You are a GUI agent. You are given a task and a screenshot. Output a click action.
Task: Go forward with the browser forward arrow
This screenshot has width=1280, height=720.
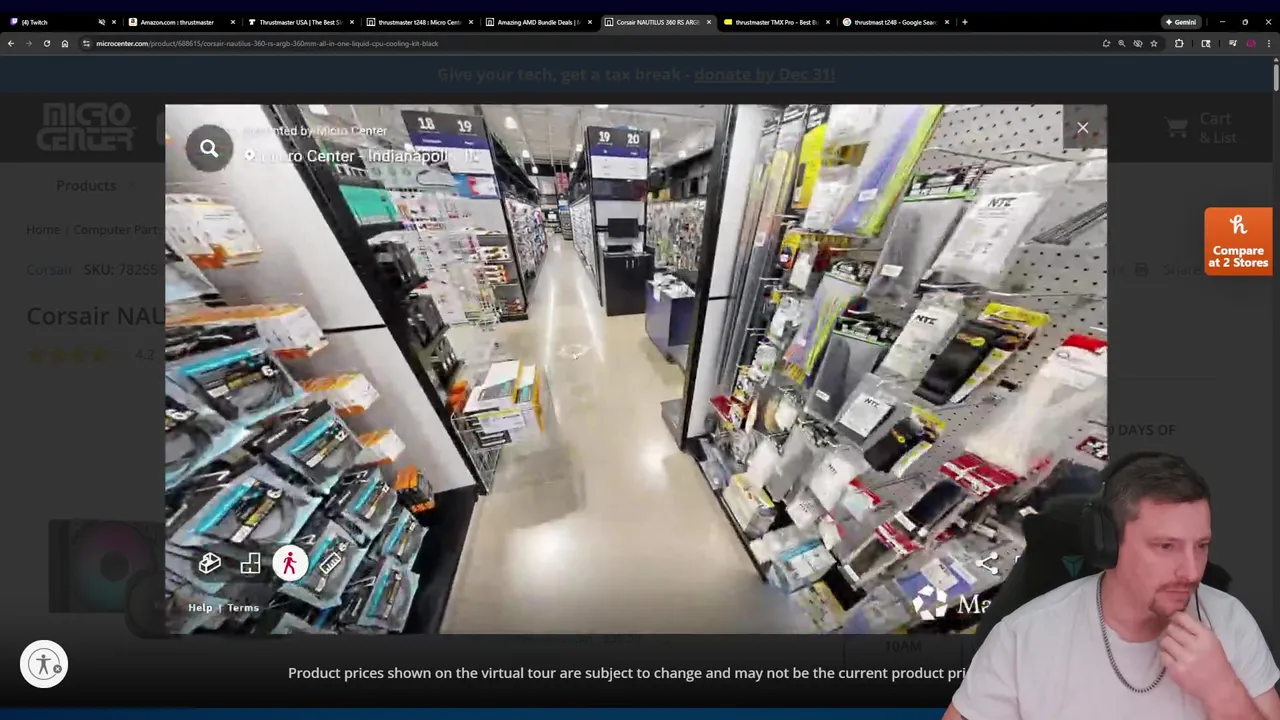point(29,43)
